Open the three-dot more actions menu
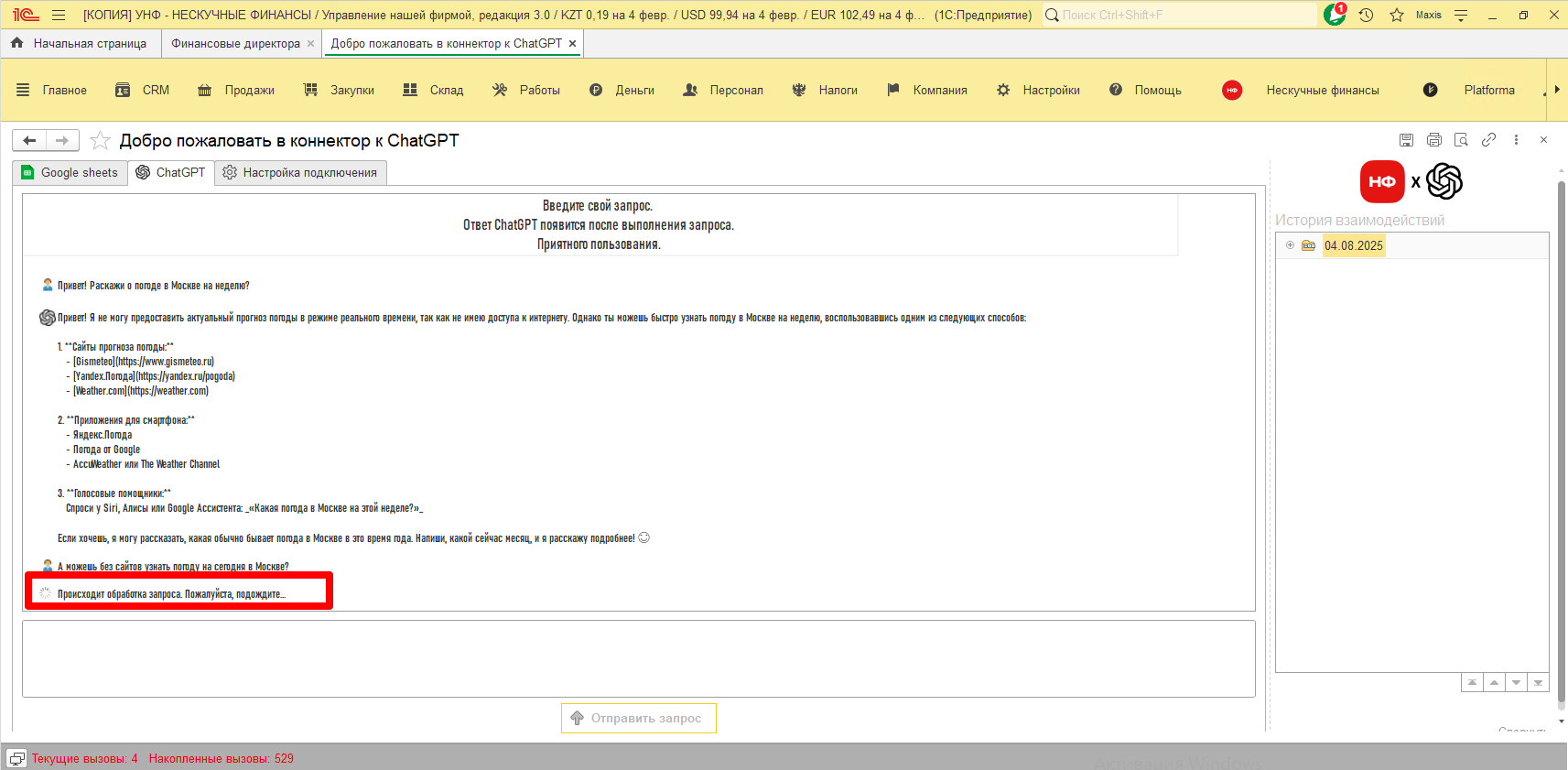Viewport: 1568px width, 770px height. pyautogui.click(x=1516, y=140)
